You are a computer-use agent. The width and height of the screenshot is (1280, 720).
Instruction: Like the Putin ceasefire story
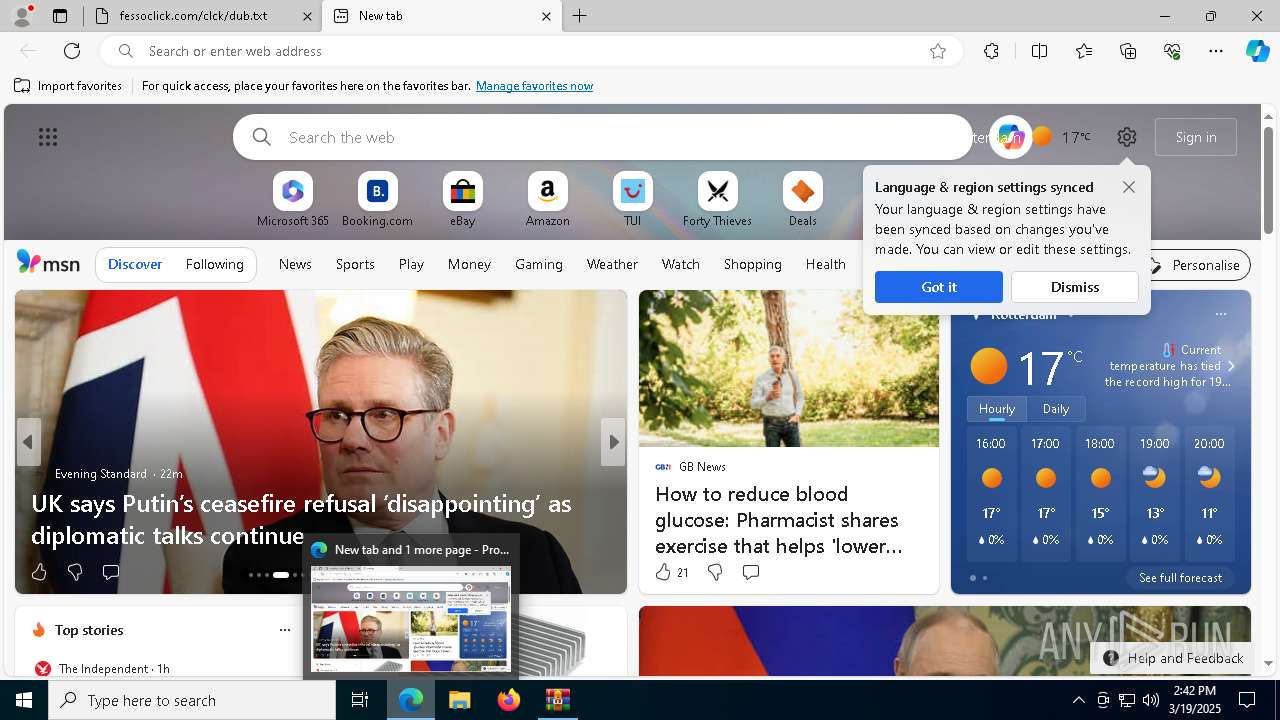[x=39, y=572]
